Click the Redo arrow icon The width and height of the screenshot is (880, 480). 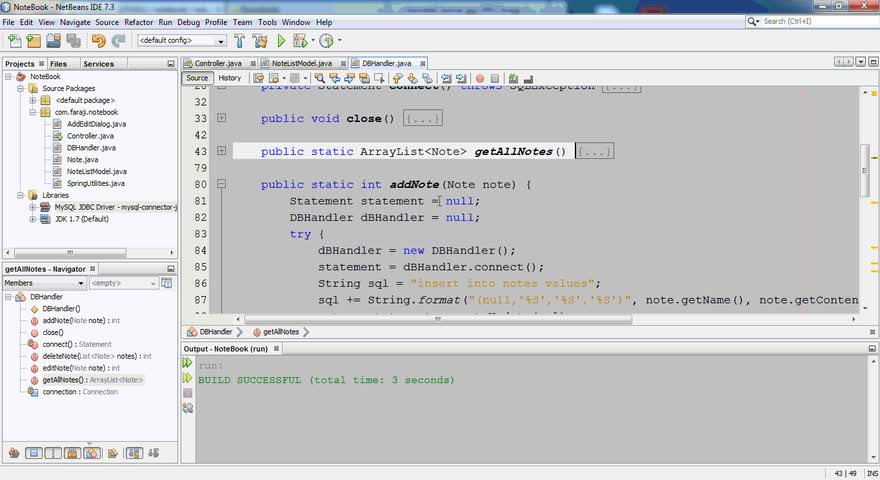(x=118, y=40)
